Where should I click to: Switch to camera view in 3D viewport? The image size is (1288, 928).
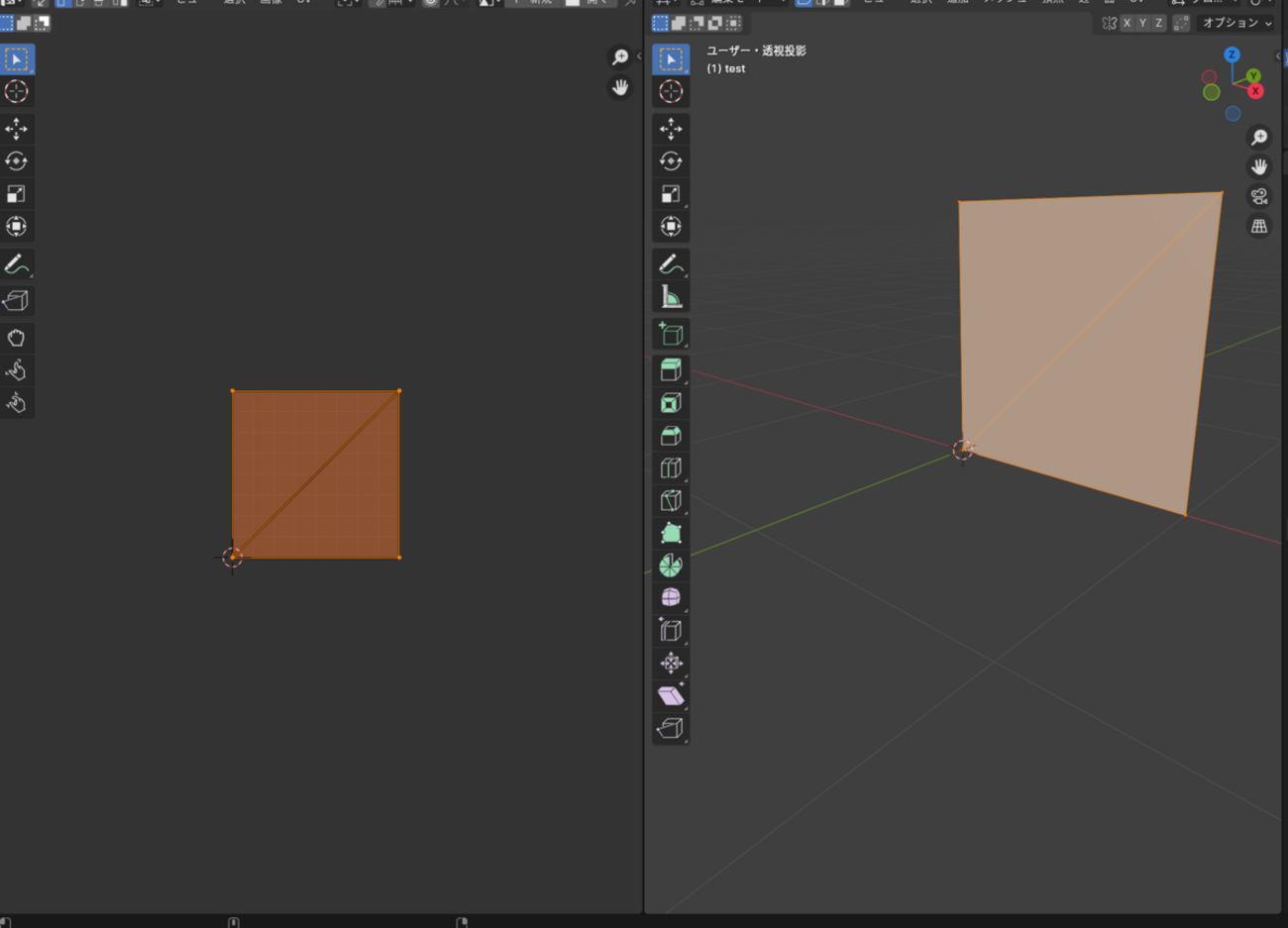tap(1259, 196)
